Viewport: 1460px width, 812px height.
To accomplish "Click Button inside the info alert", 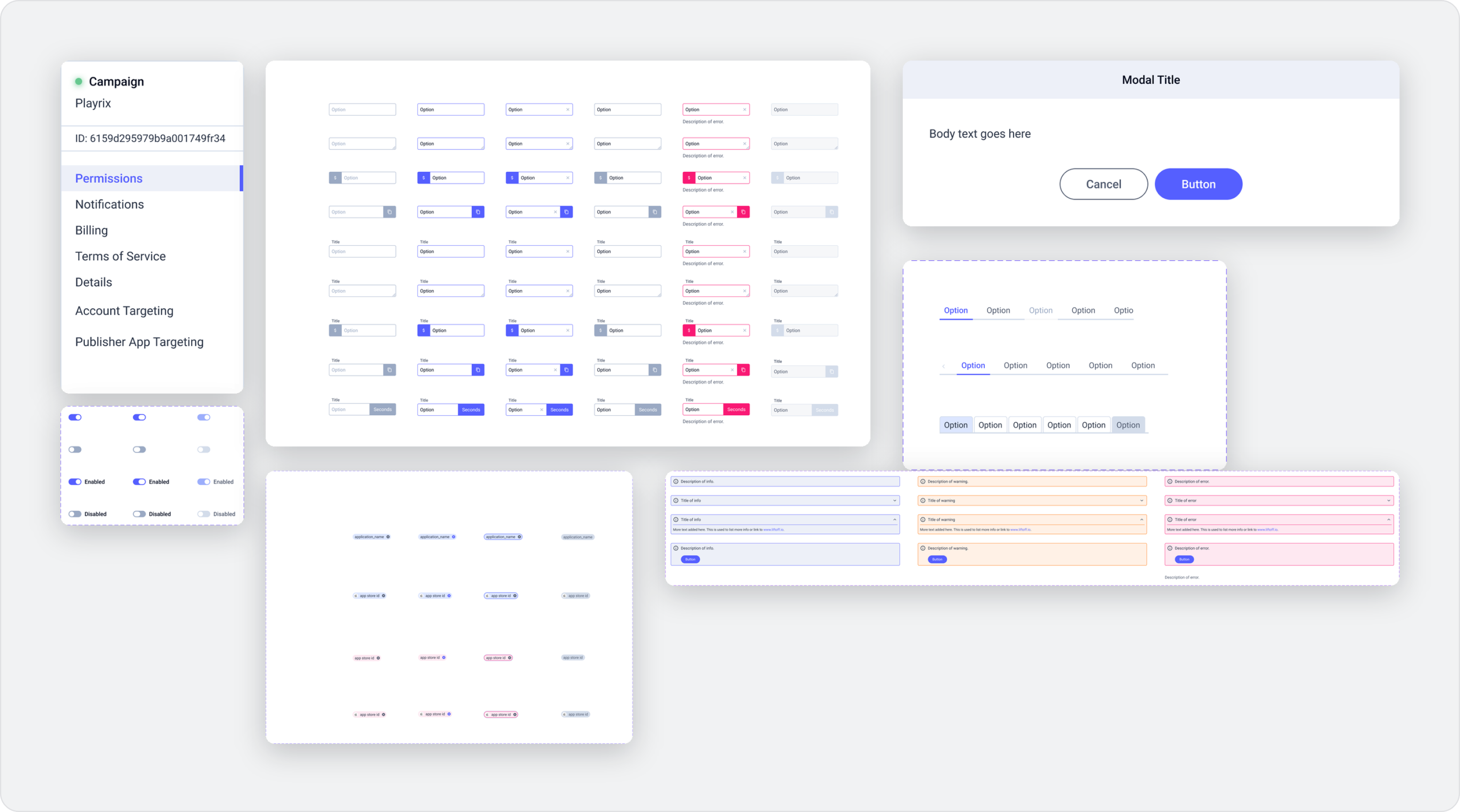I will (x=690, y=560).
